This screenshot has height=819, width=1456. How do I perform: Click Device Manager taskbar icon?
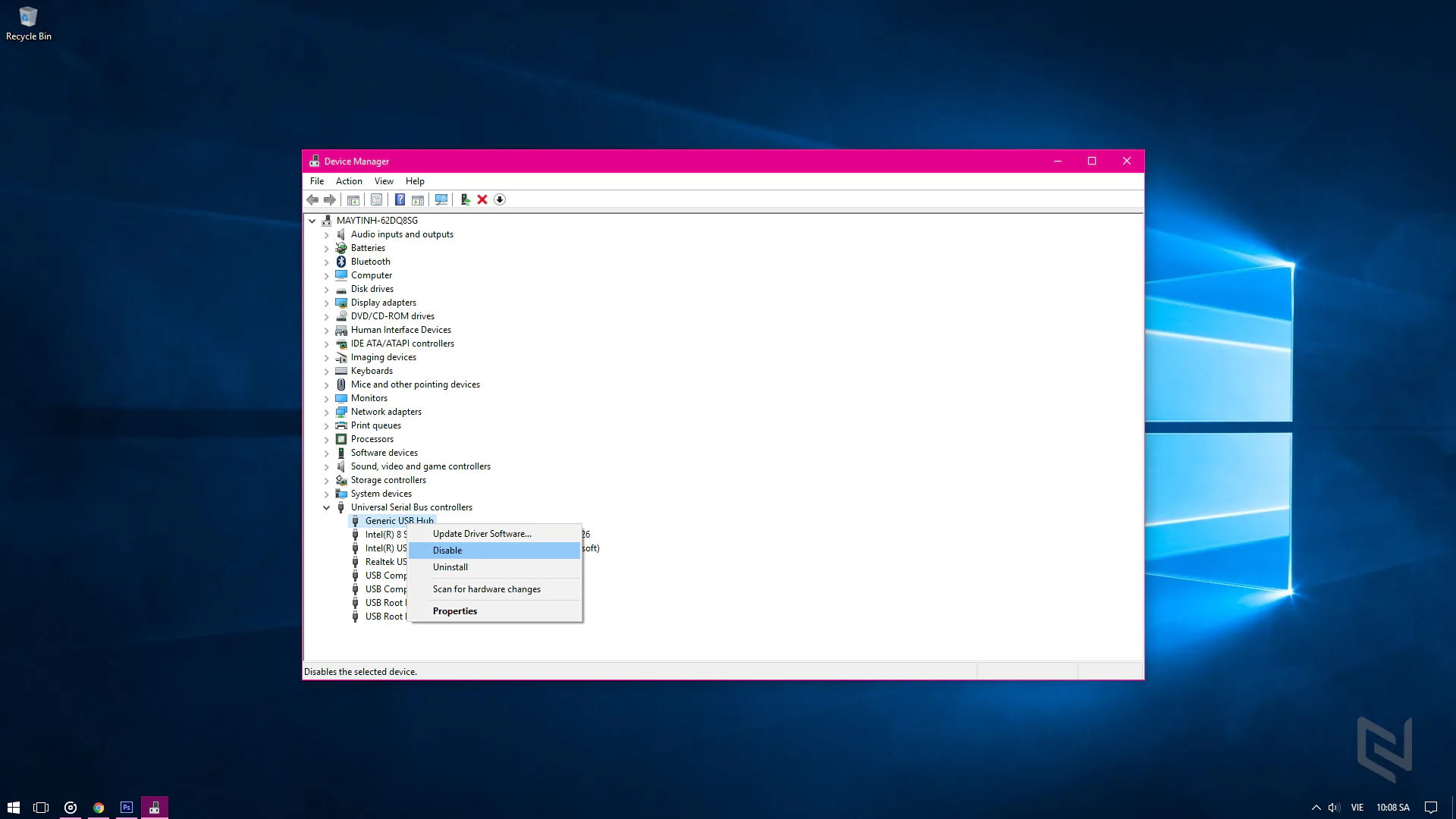point(155,808)
